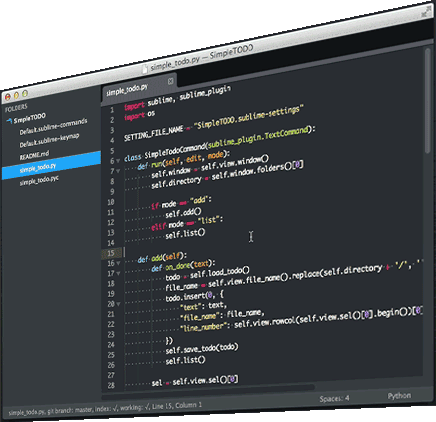Click 'self.save_todo(todo)' line

tap(202, 349)
